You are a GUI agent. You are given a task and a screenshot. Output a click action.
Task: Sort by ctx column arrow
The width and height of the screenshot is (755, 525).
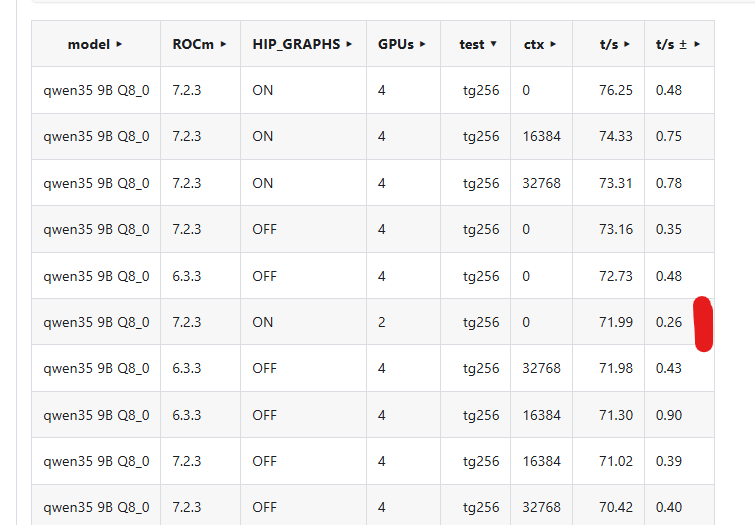coord(553,44)
